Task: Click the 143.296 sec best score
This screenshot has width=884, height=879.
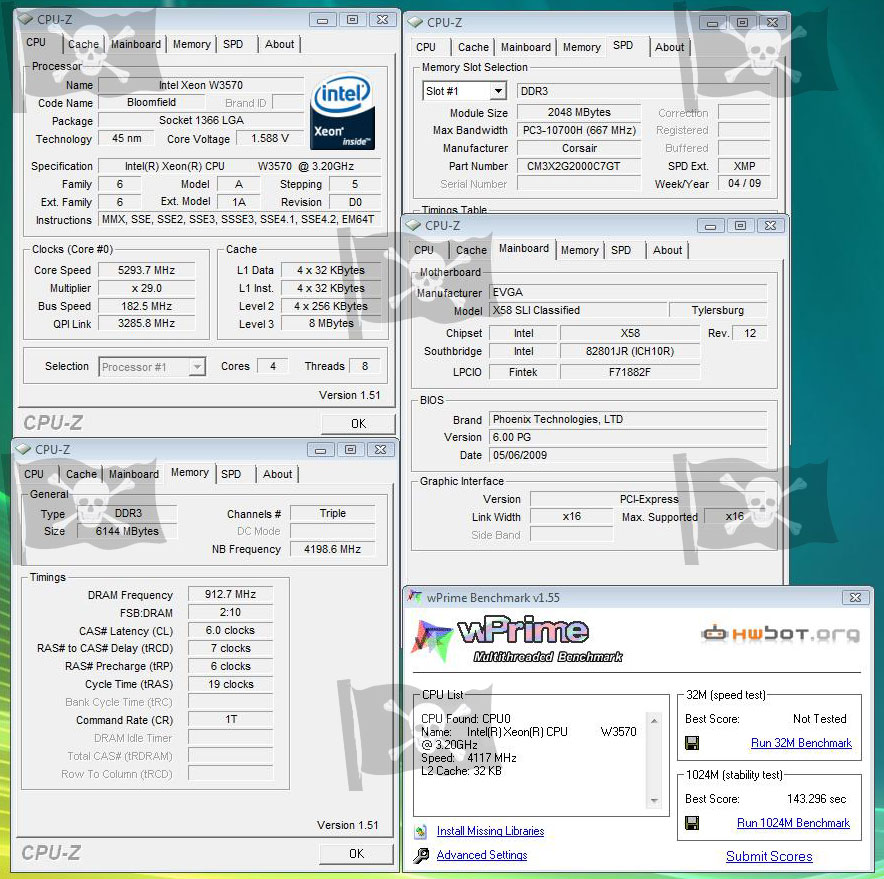Action: pyautogui.click(x=816, y=799)
